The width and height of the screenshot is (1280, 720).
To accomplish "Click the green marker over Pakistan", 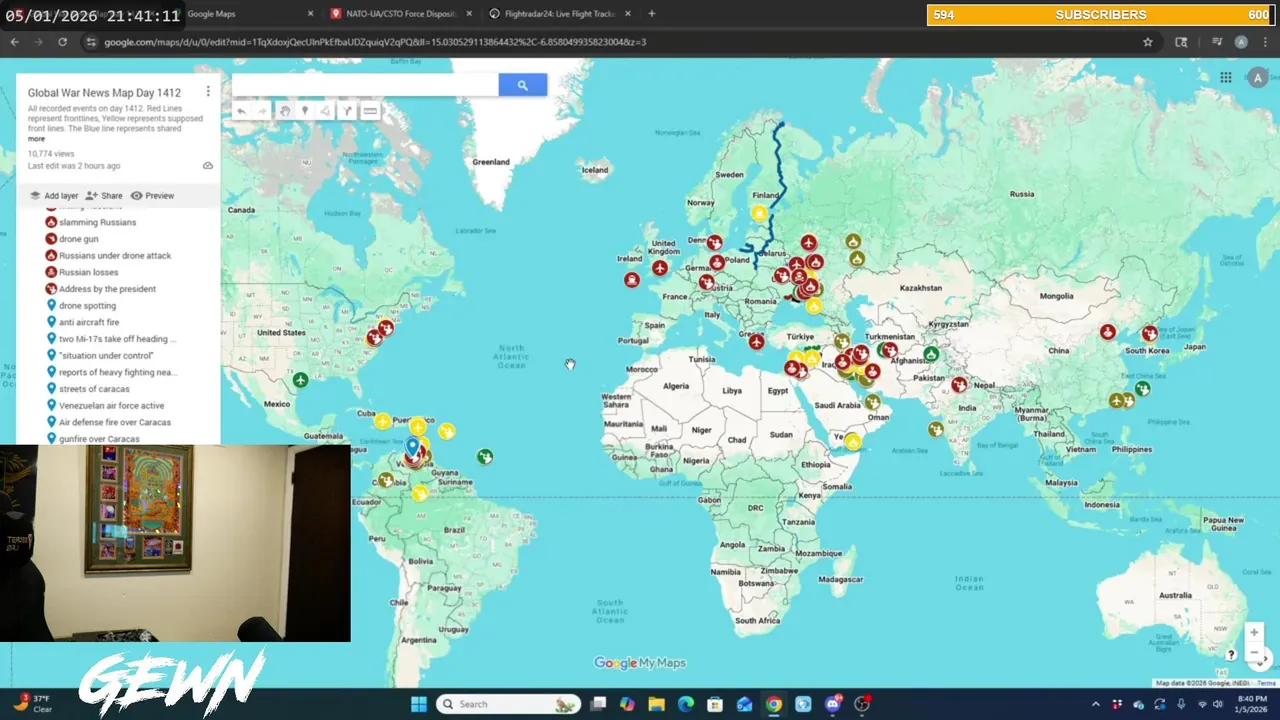I will 931,354.
